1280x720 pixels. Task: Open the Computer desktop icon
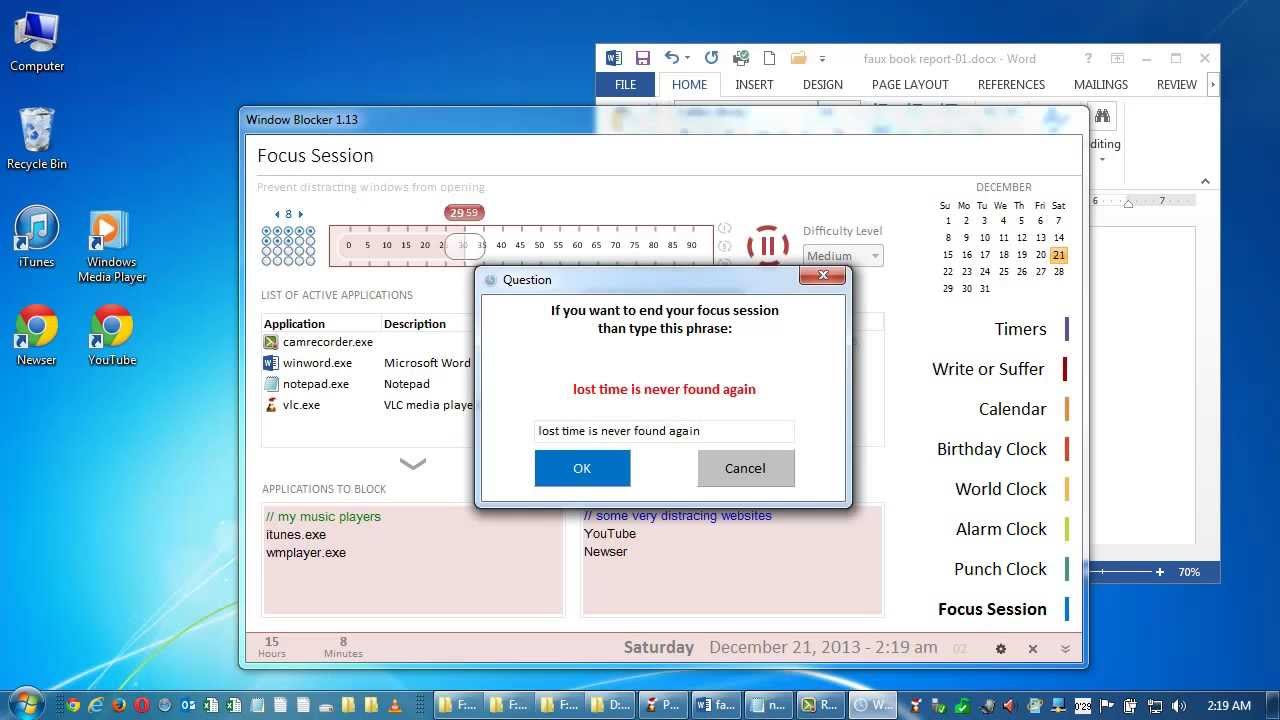click(37, 43)
